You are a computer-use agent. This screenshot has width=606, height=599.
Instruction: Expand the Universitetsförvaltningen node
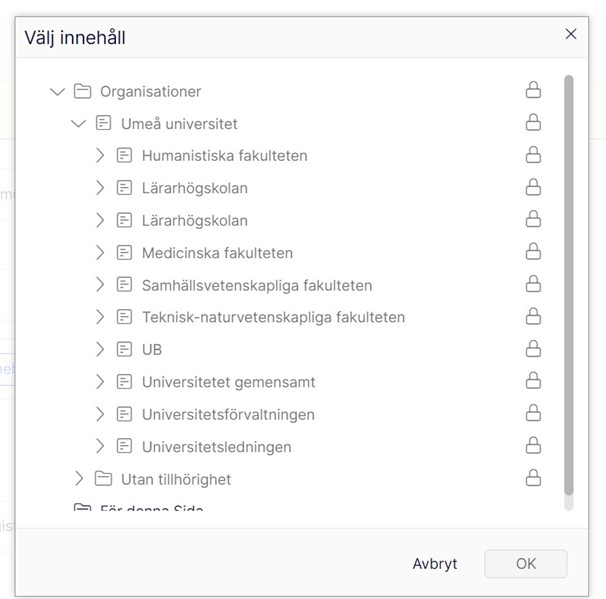(100, 414)
